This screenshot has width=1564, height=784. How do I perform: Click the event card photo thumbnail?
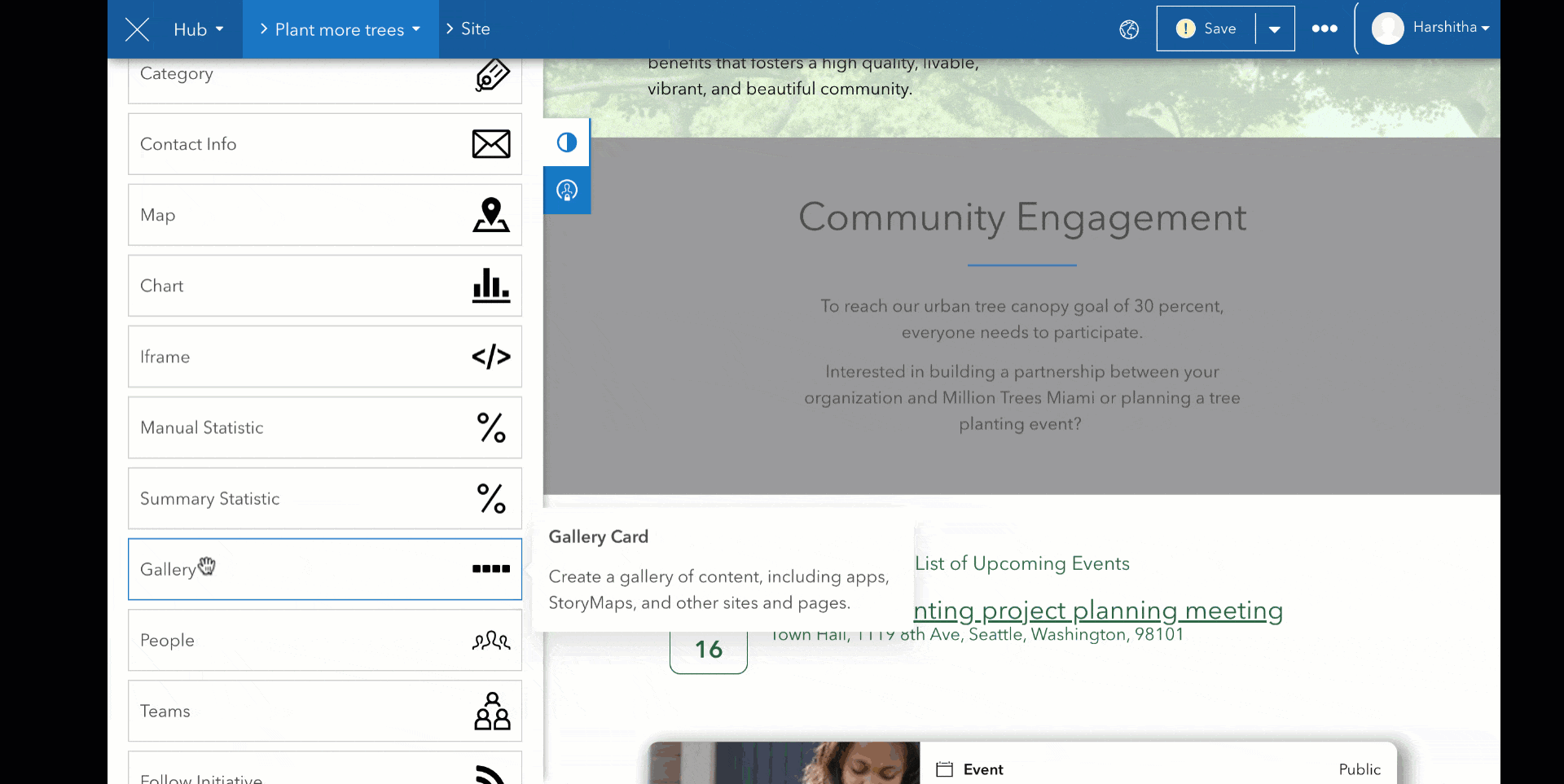(x=784, y=763)
